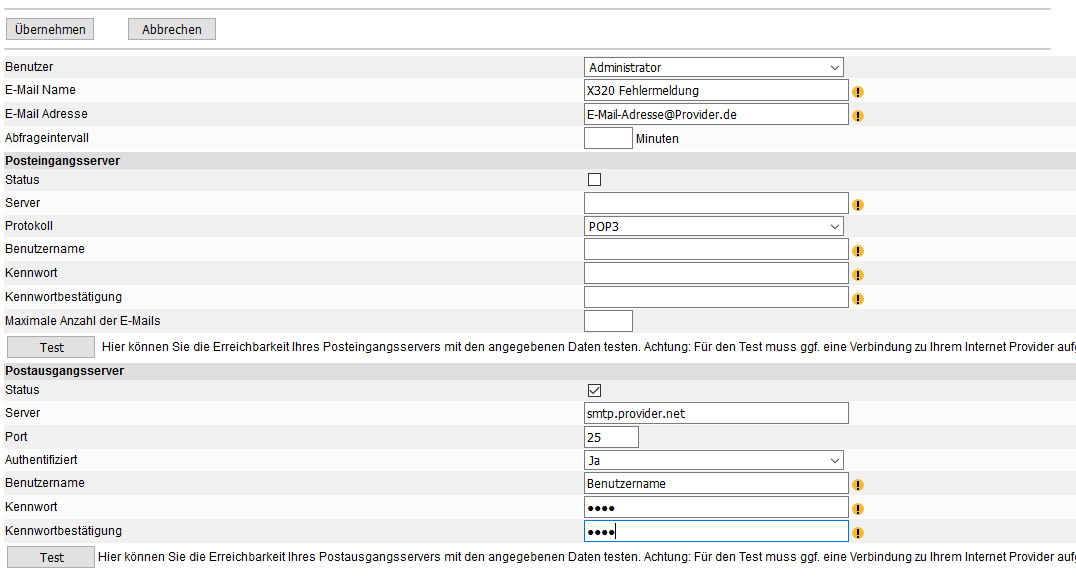Click the Abbrechen button
The width and height of the screenshot is (1076, 581).
(172, 30)
